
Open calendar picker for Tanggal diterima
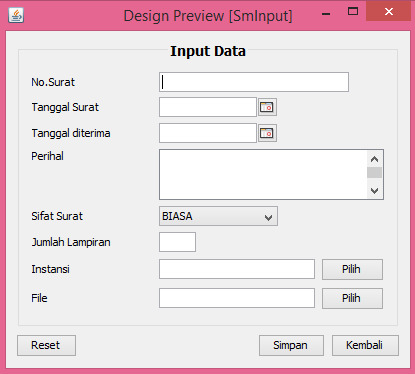click(x=267, y=133)
